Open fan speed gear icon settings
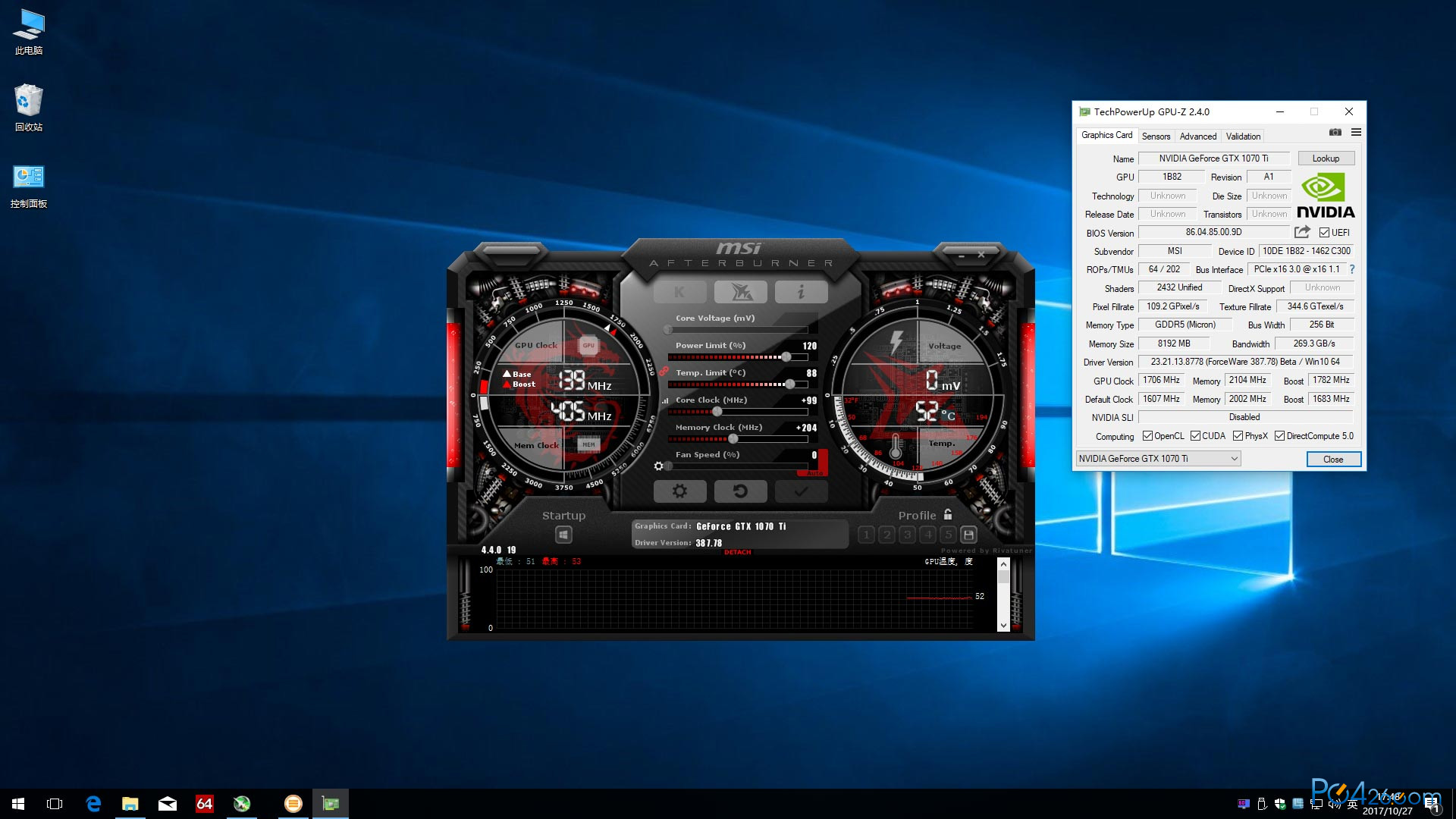Screen dimensions: 1456x819 pyautogui.click(x=658, y=466)
